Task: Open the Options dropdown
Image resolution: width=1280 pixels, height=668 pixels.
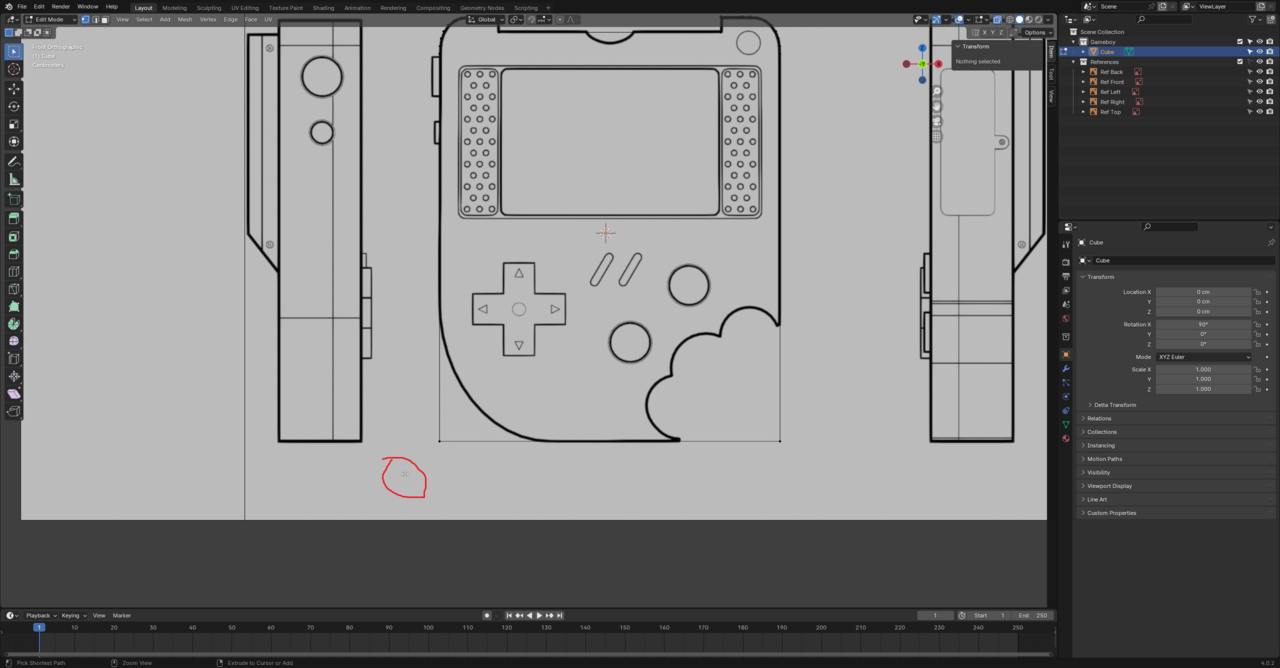Action: [1036, 32]
